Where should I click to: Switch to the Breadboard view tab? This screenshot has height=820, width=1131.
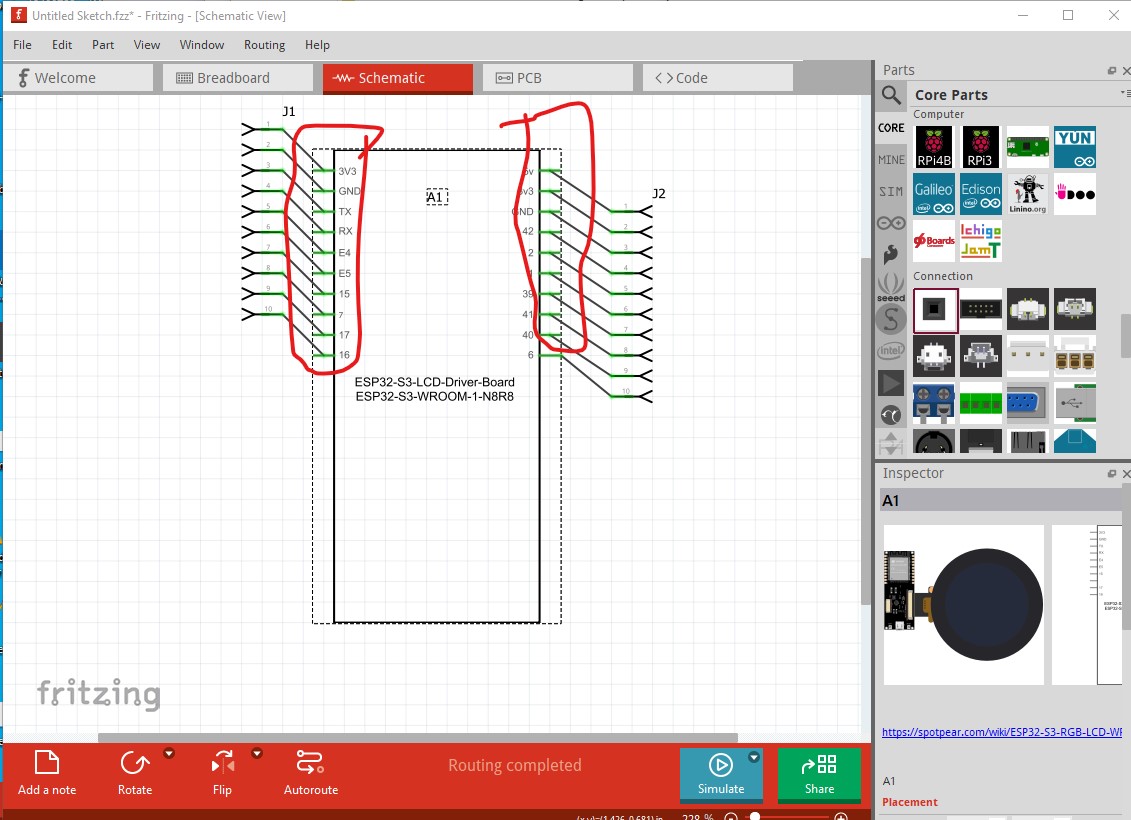click(238, 78)
